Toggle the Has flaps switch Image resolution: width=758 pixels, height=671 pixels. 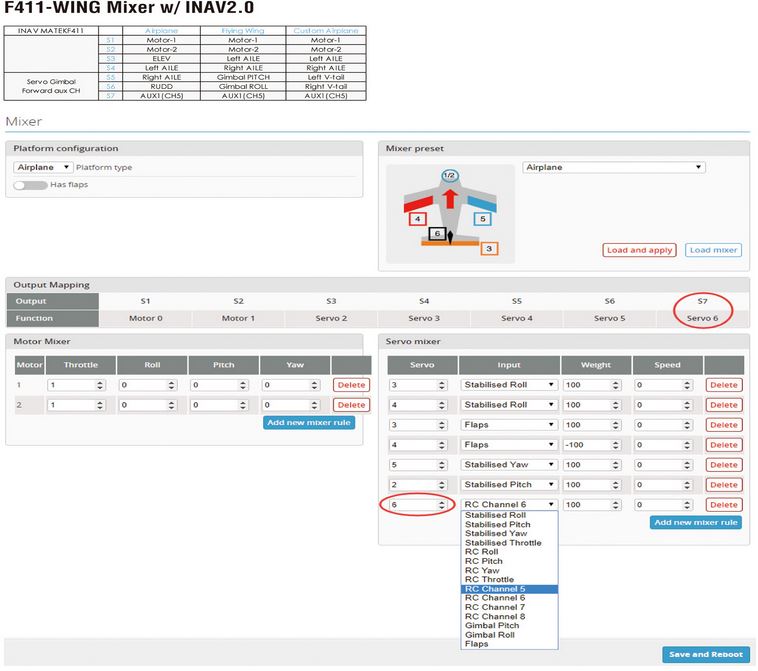coord(30,185)
